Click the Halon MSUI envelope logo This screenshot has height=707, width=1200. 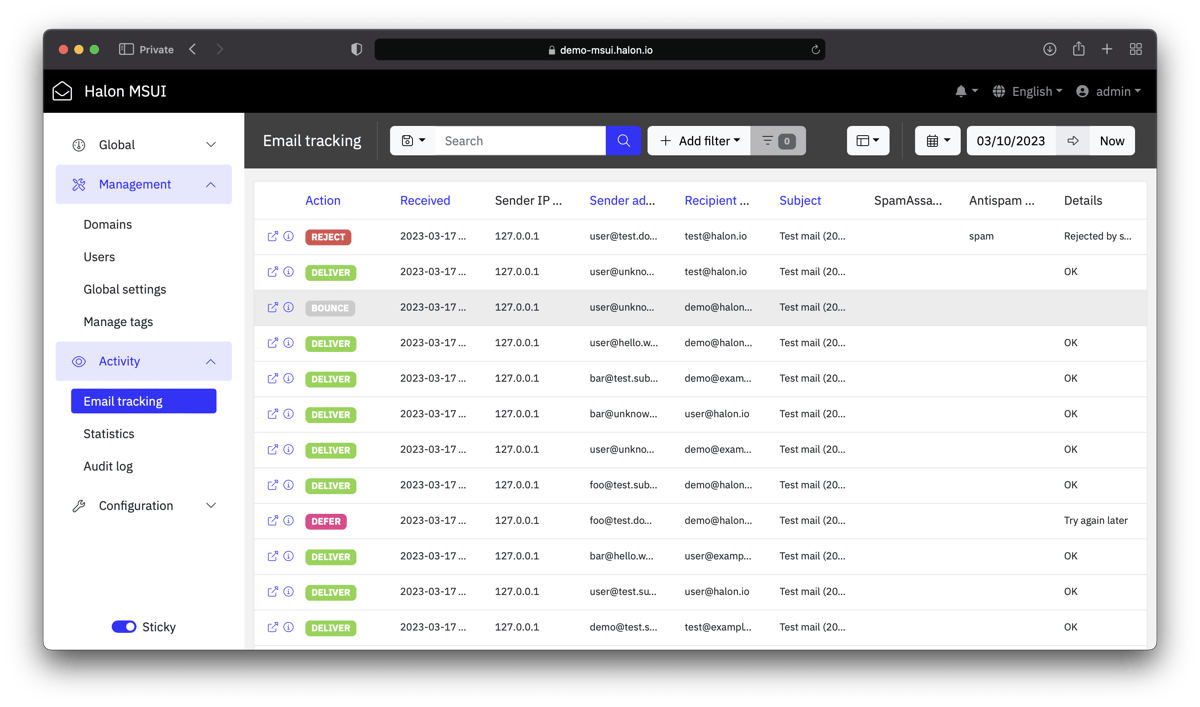[x=63, y=91]
